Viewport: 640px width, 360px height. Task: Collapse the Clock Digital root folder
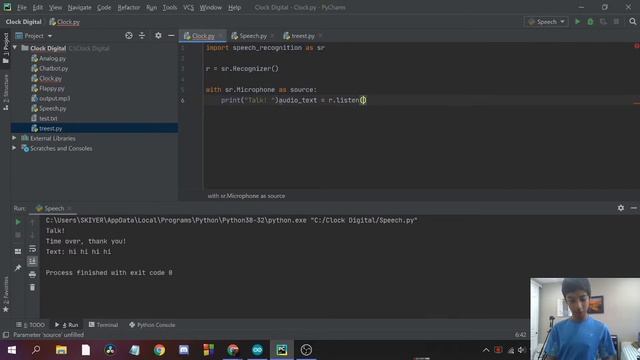15,48
